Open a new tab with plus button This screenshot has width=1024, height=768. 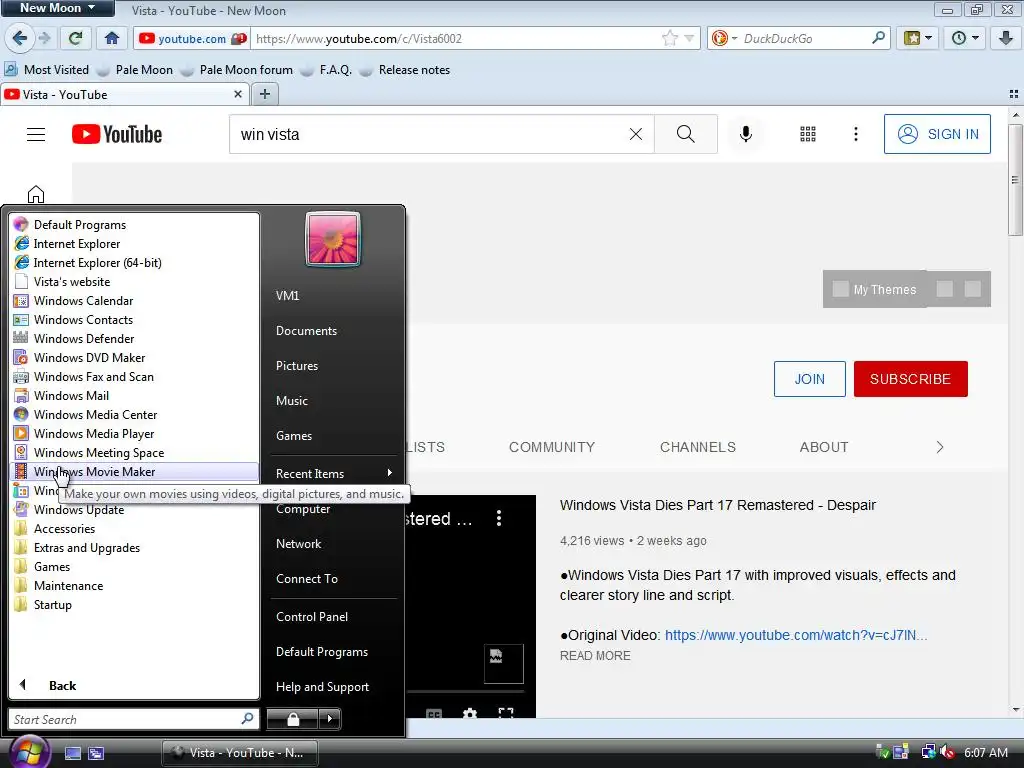pos(264,94)
